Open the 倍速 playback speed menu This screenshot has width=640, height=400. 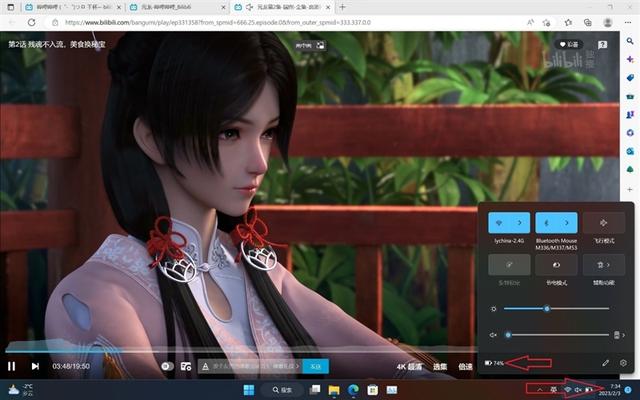[x=465, y=367]
